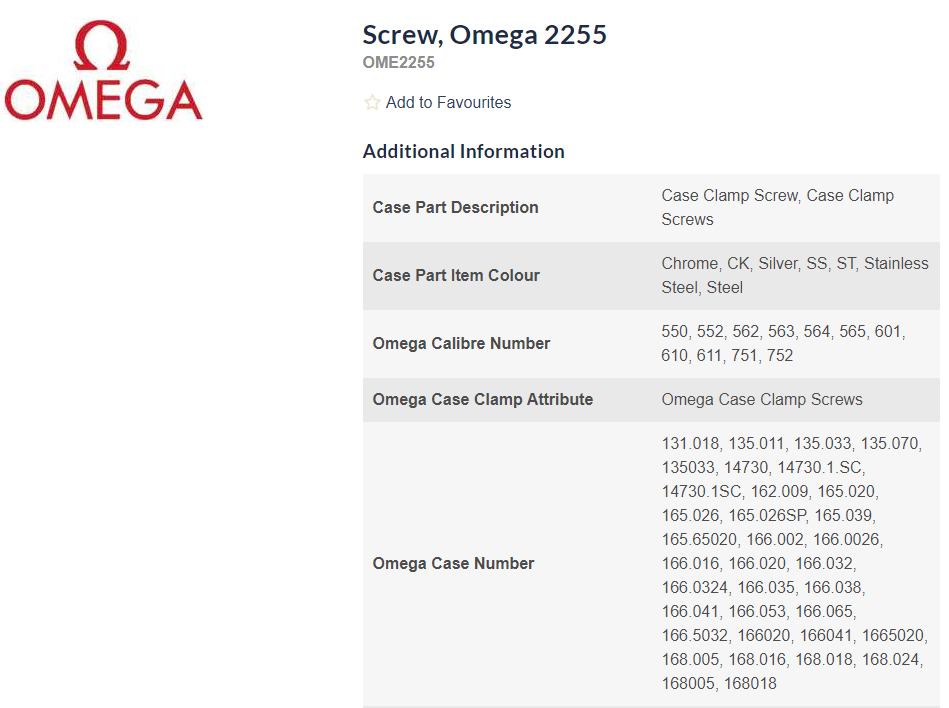Screen dimensions: 949x708
Task: Click the Additional Information heading
Action: pos(463,151)
